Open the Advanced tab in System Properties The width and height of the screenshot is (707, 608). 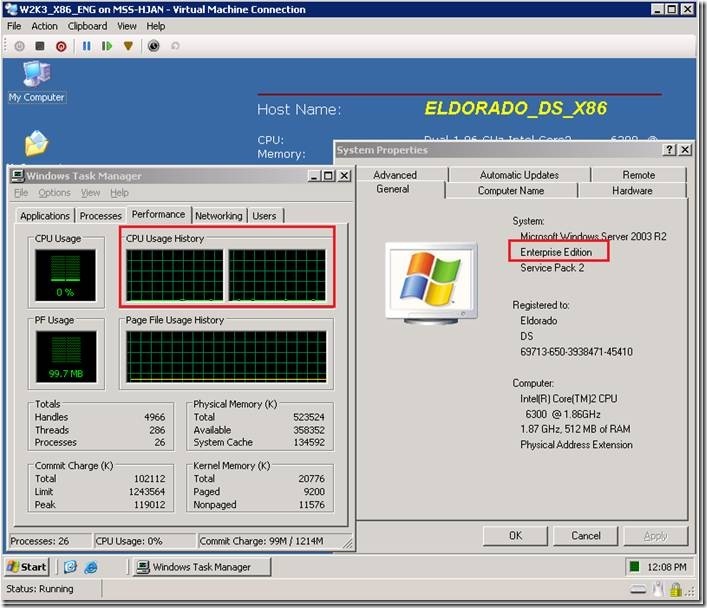395,175
